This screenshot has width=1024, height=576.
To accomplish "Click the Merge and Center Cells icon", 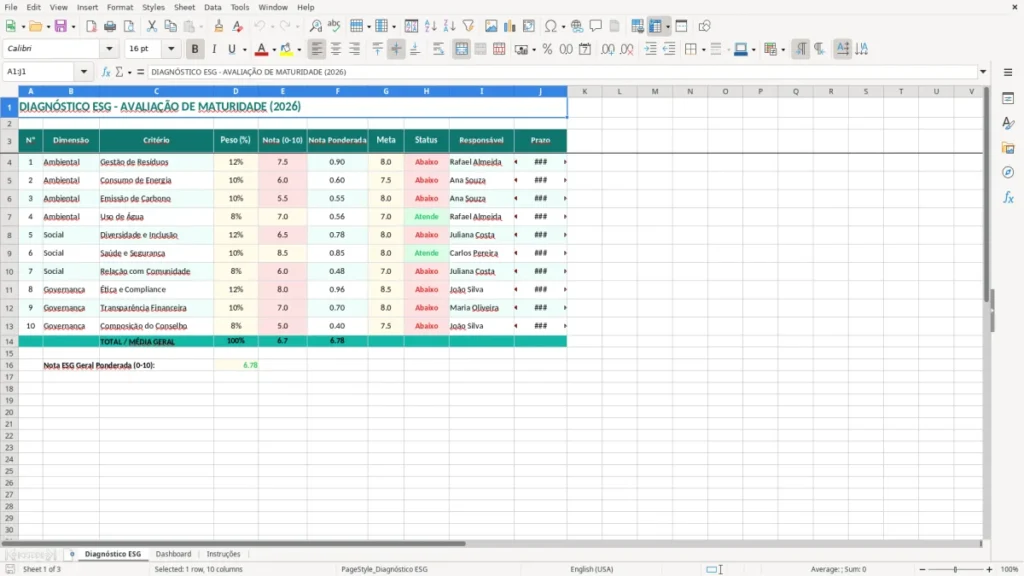I will 461,49.
